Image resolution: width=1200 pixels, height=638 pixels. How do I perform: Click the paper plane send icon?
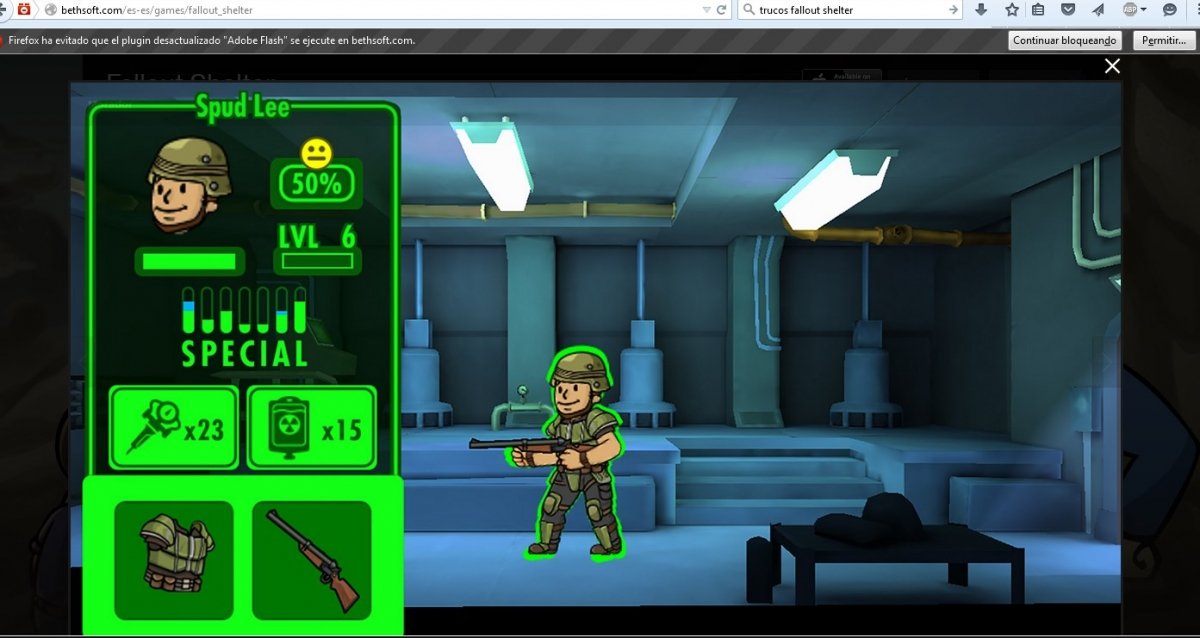click(1098, 10)
